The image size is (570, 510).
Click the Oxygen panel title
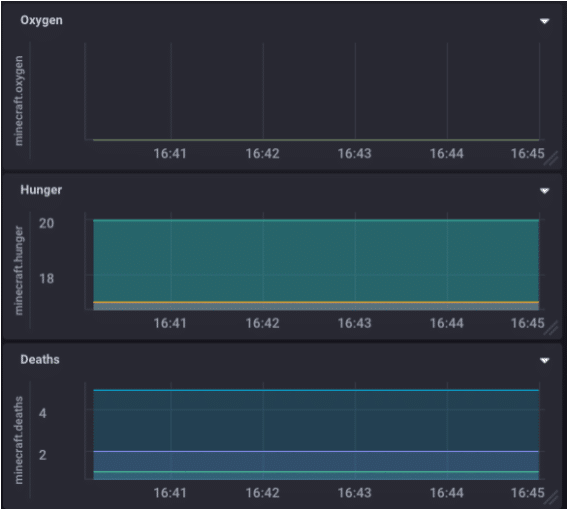click(x=41, y=20)
